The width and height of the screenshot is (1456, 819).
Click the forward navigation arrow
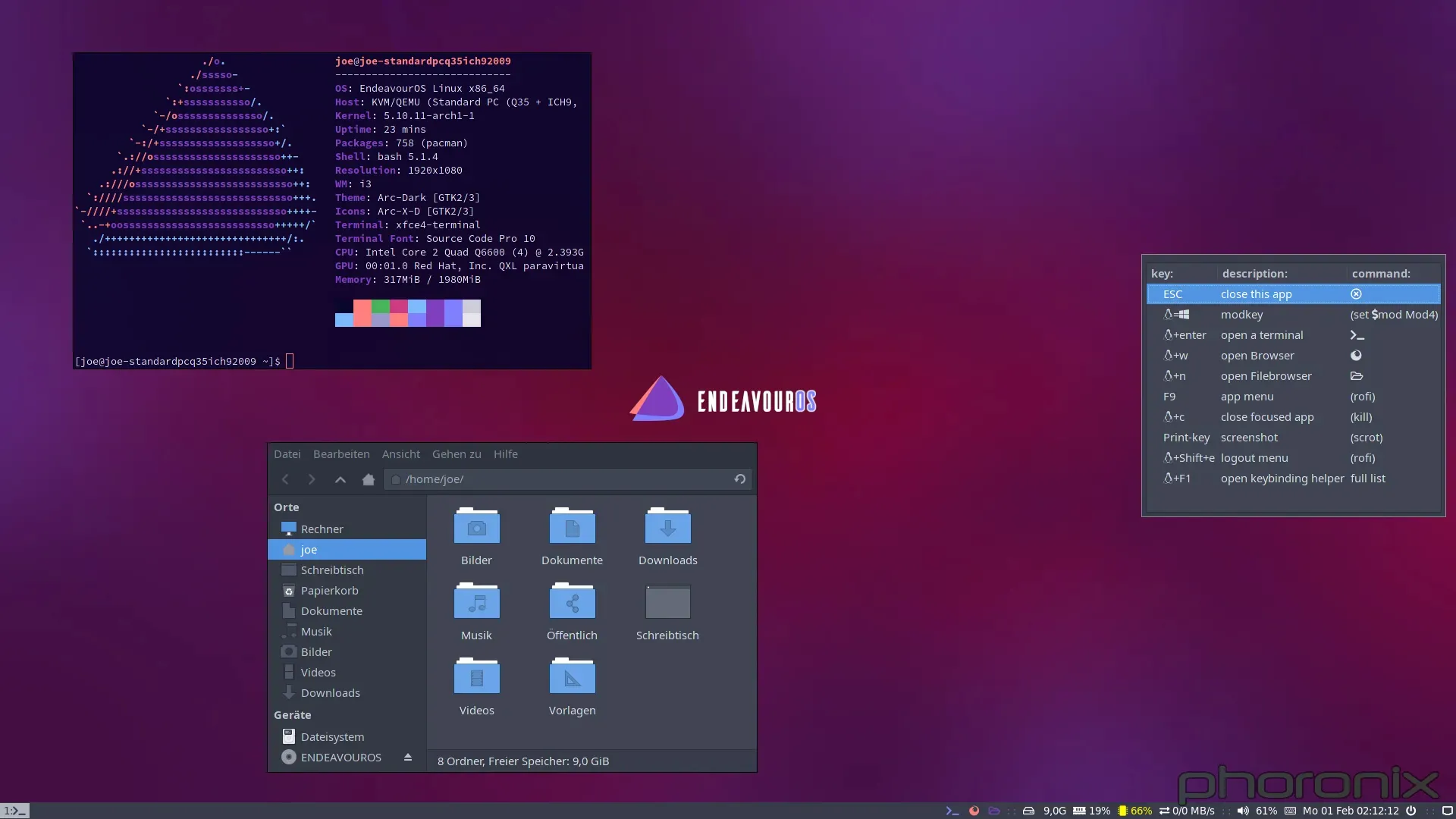311,479
